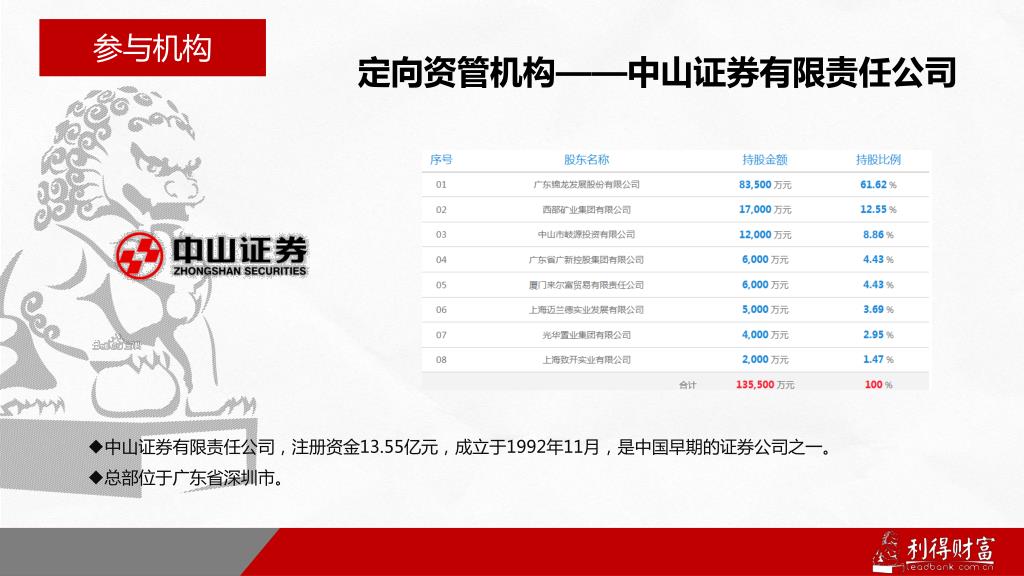Click serial number 07 in table
This screenshot has width=1024, height=576.
(x=441, y=335)
